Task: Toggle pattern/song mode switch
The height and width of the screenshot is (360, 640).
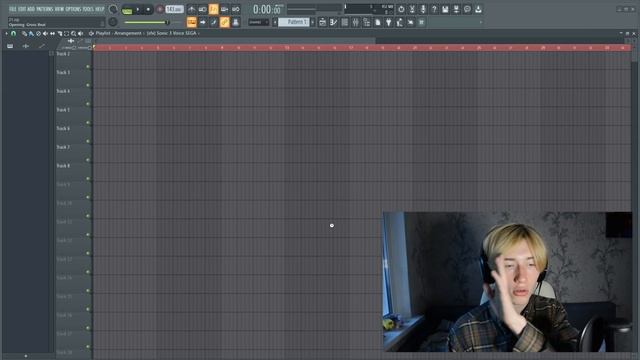Action: 127,10
